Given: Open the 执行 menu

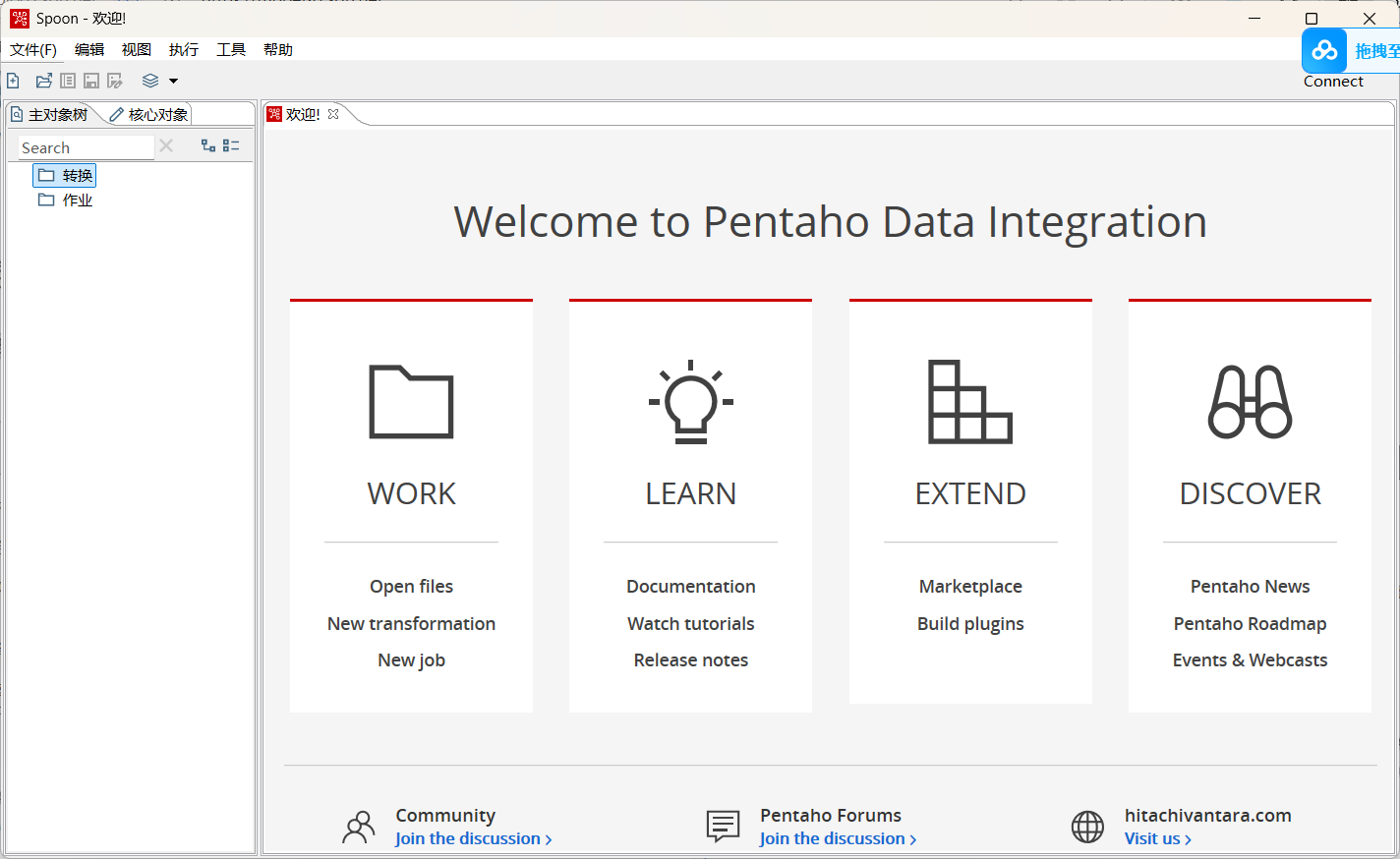Looking at the screenshot, I should 184,49.
